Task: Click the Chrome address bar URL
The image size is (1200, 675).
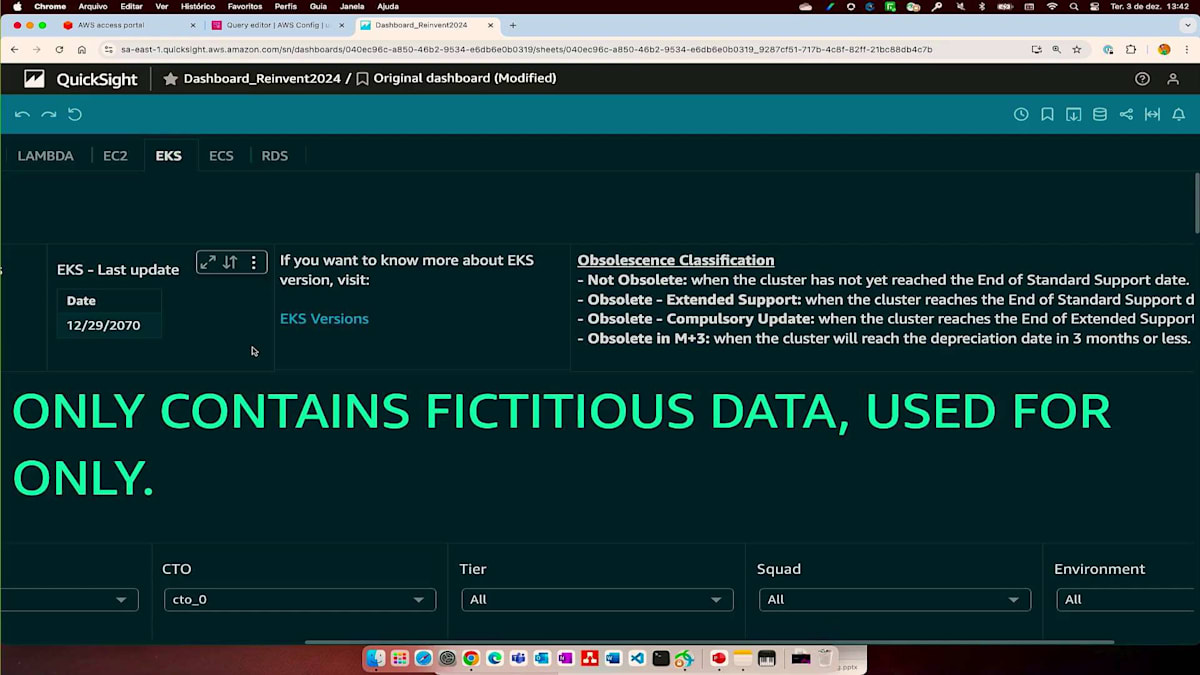Action: coord(527,49)
